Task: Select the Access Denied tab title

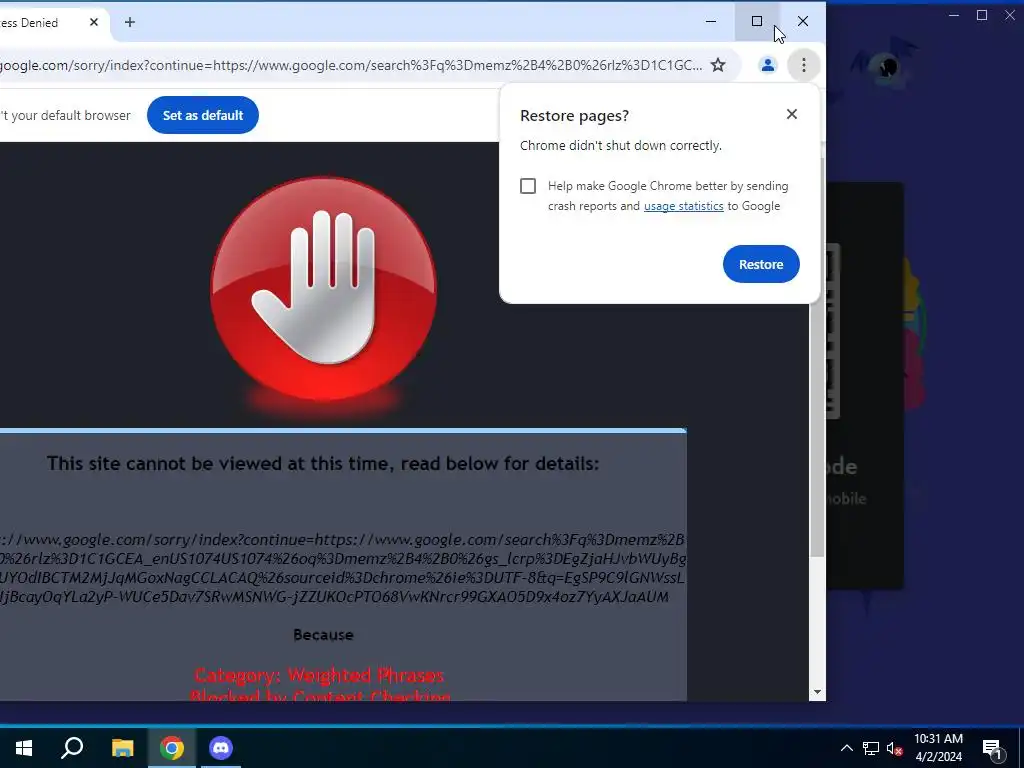Action: 29,22
